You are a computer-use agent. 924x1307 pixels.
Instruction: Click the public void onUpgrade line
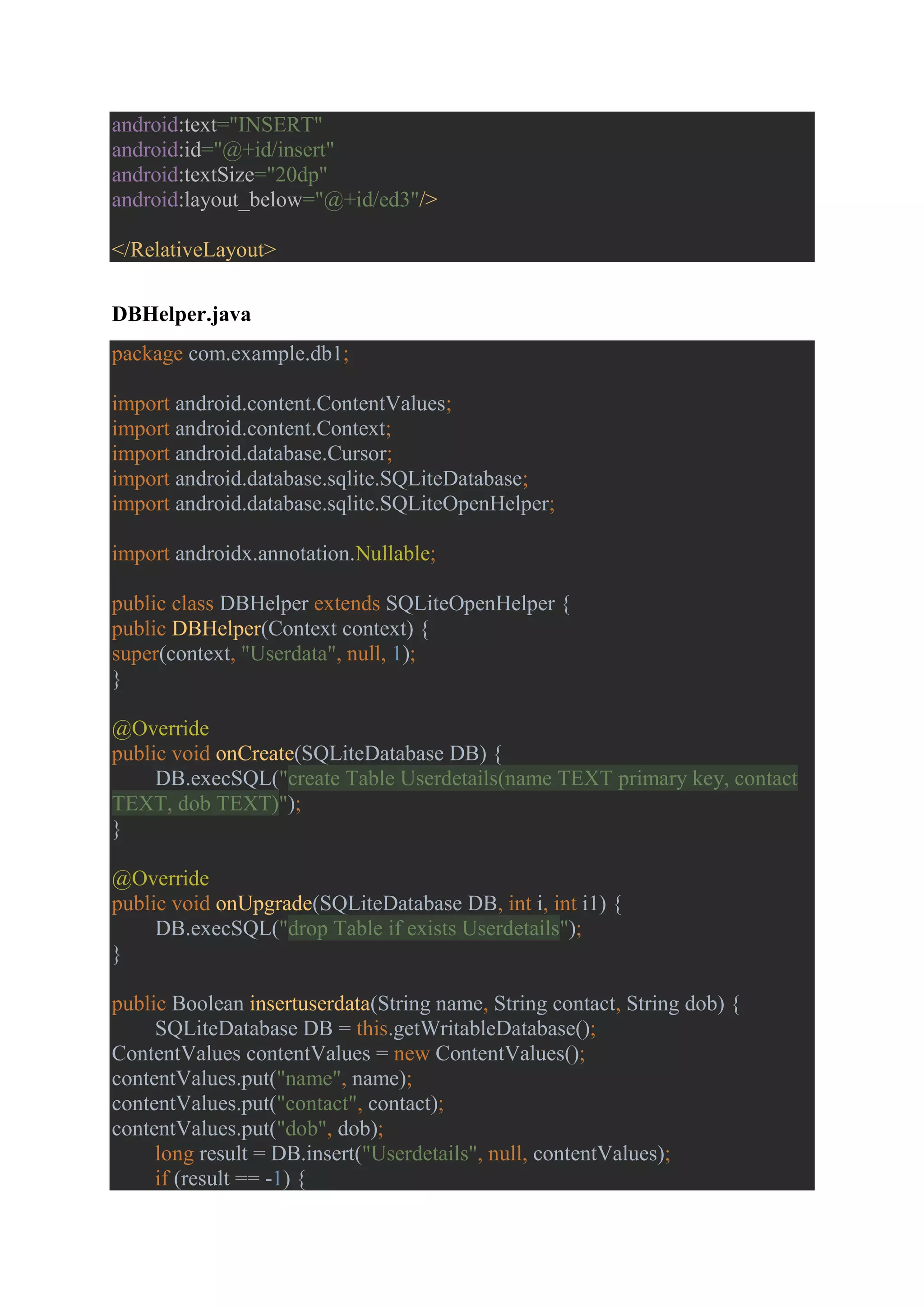point(366,904)
